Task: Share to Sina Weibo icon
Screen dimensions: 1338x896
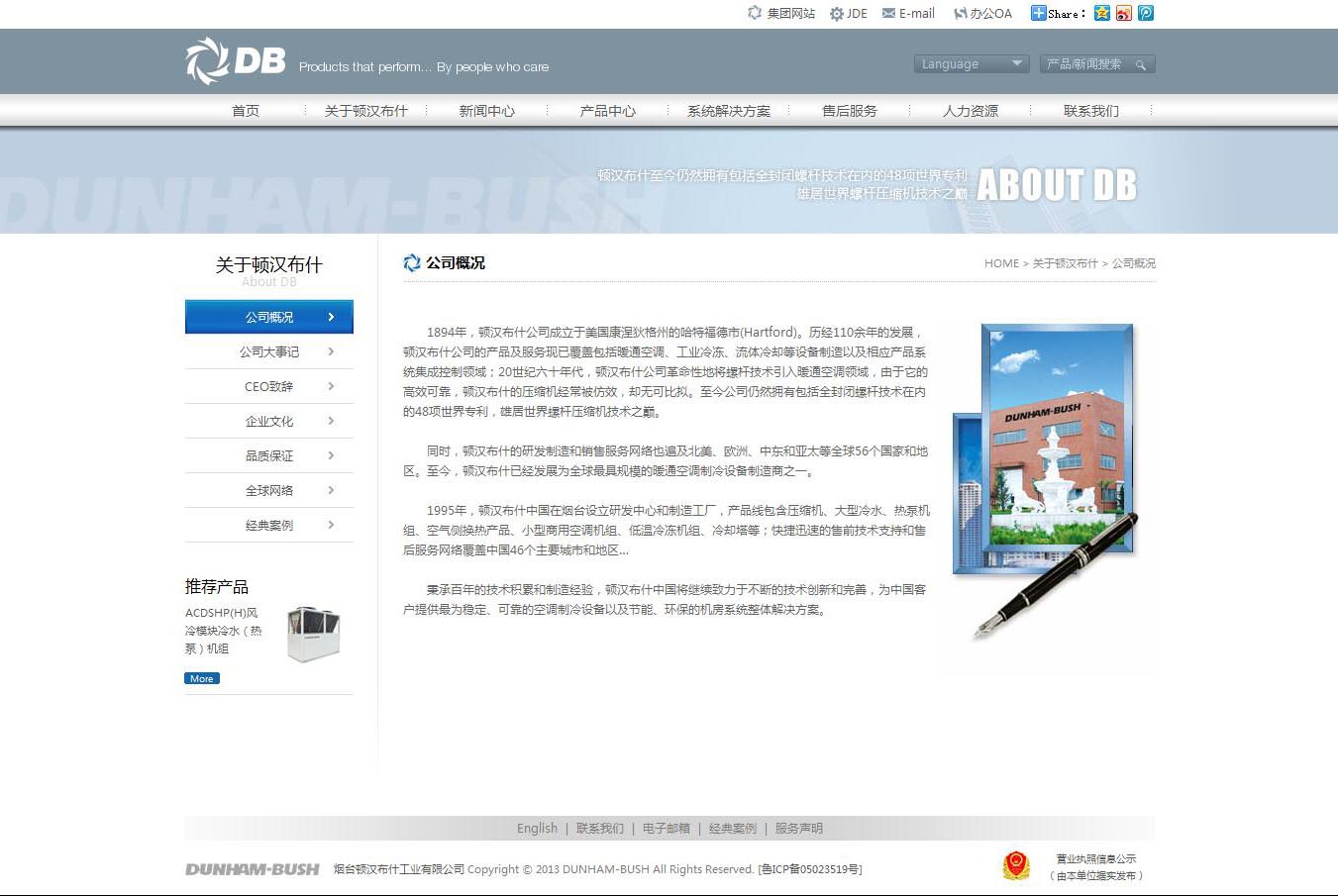Action: tap(1123, 13)
